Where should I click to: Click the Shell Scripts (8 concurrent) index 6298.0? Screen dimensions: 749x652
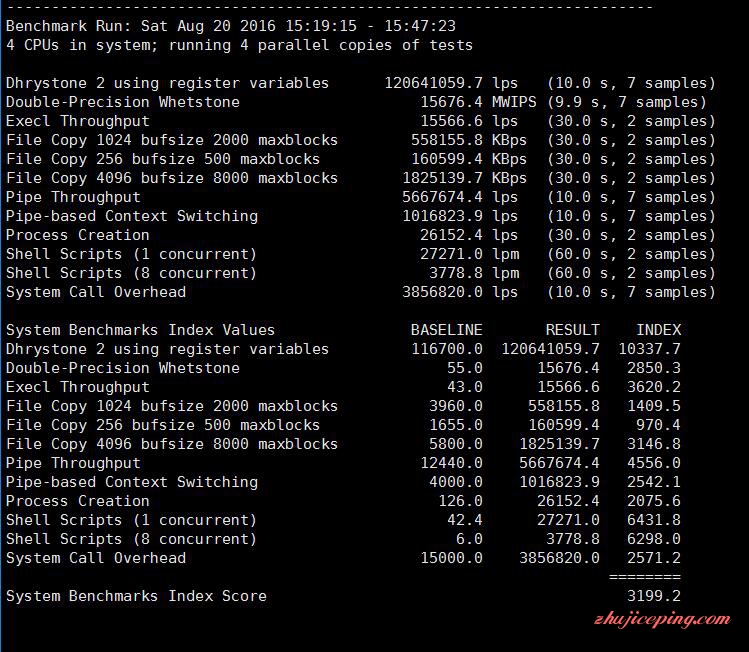pyautogui.click(x=653, y=539)
